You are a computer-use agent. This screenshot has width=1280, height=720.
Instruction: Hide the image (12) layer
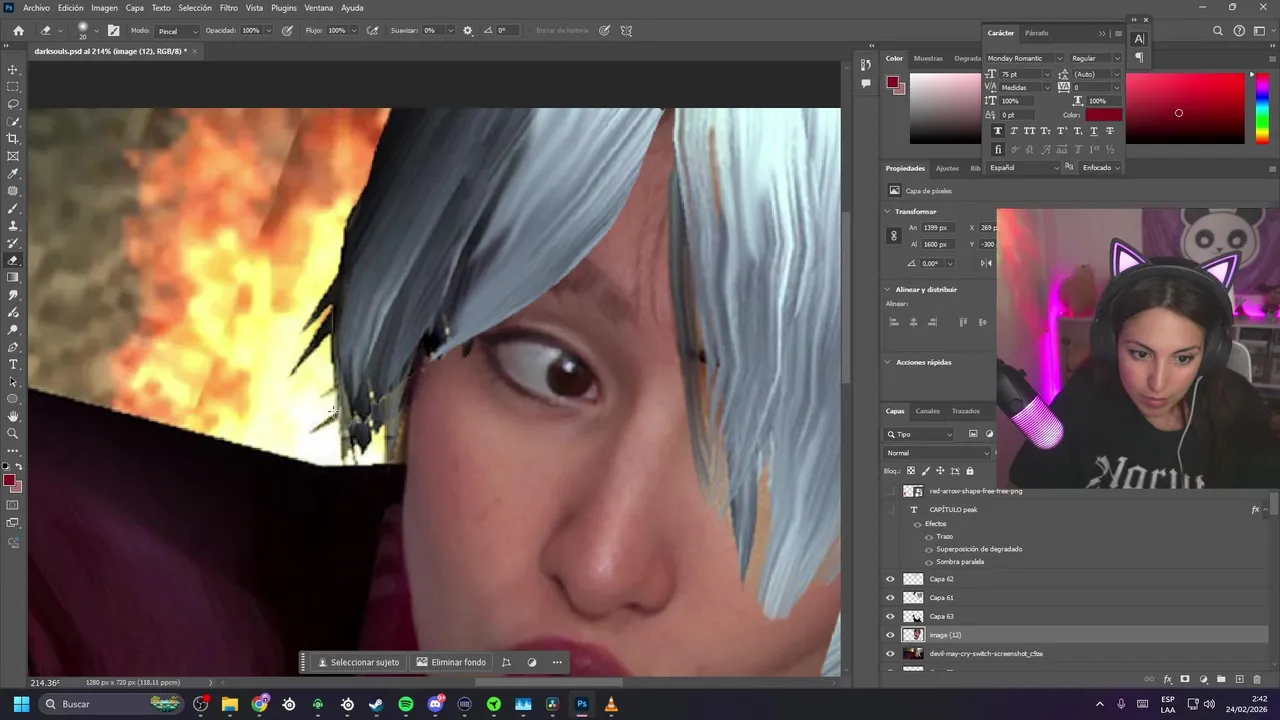click(890, 635)
